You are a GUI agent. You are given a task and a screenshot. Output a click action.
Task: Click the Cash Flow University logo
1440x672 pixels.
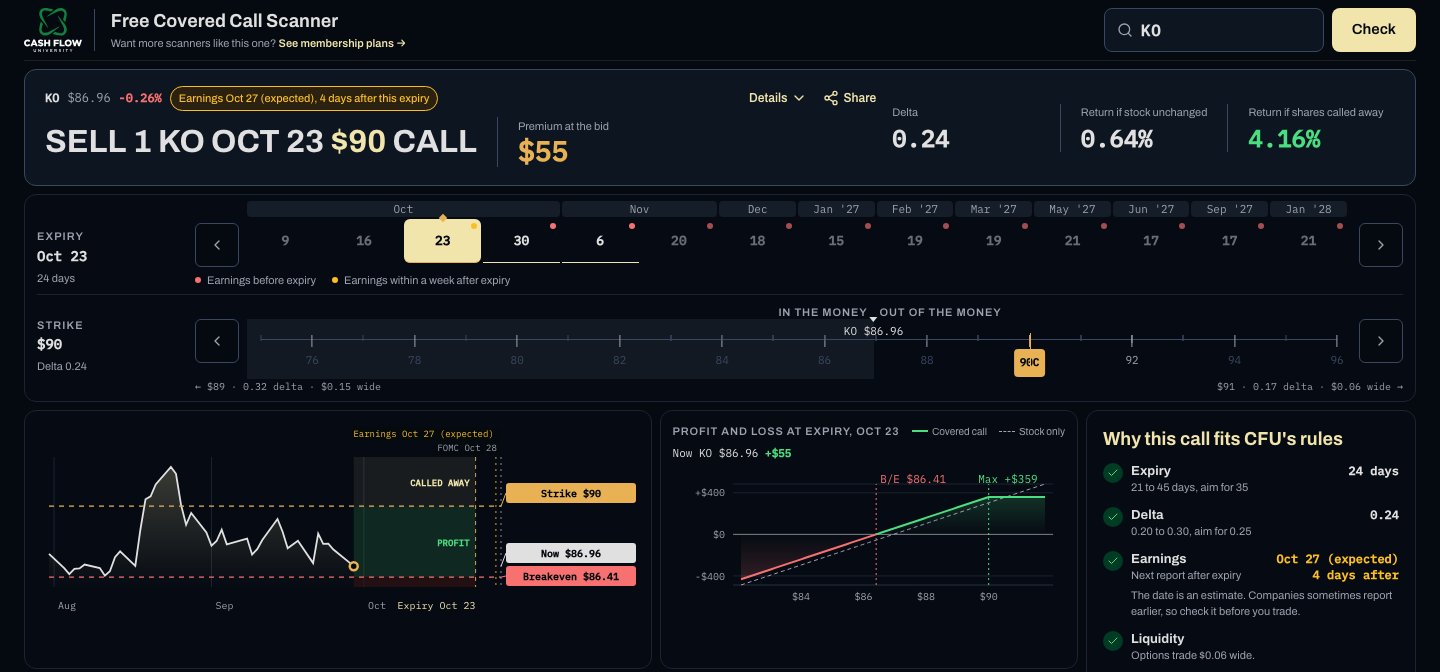(52, 30)
